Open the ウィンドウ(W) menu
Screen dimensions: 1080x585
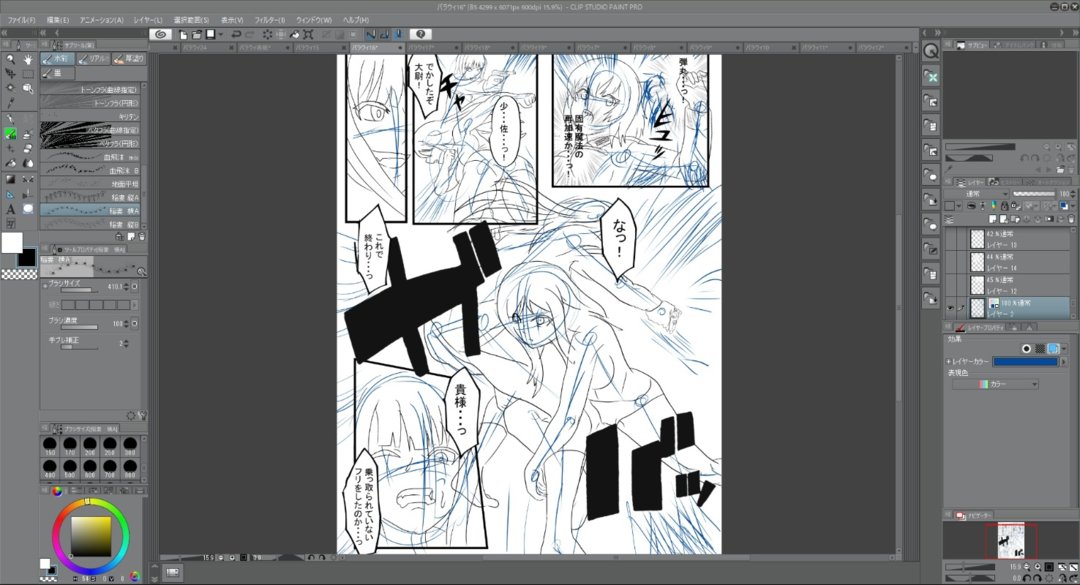[x=313, y=20]
